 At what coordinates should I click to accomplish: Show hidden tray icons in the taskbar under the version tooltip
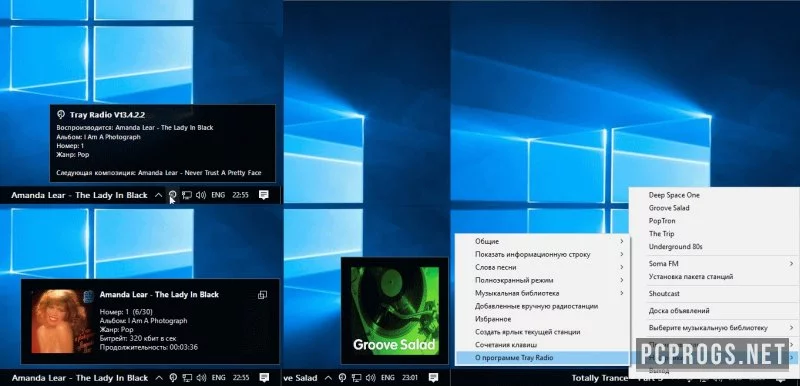point(159,195)
